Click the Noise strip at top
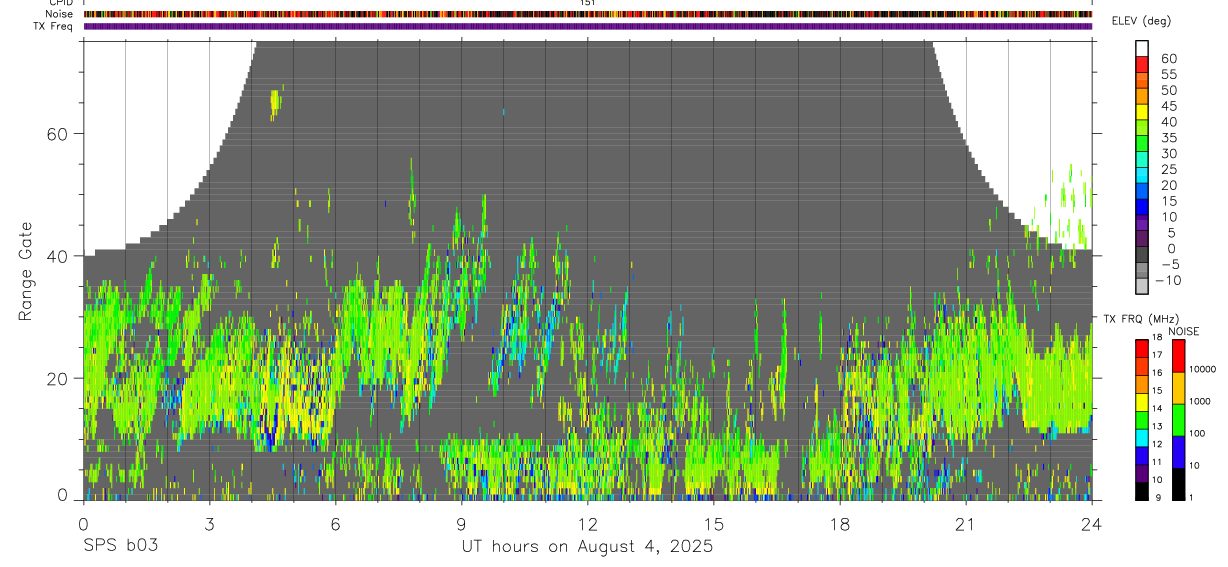Screen dimensions: 1228x567 587,14
